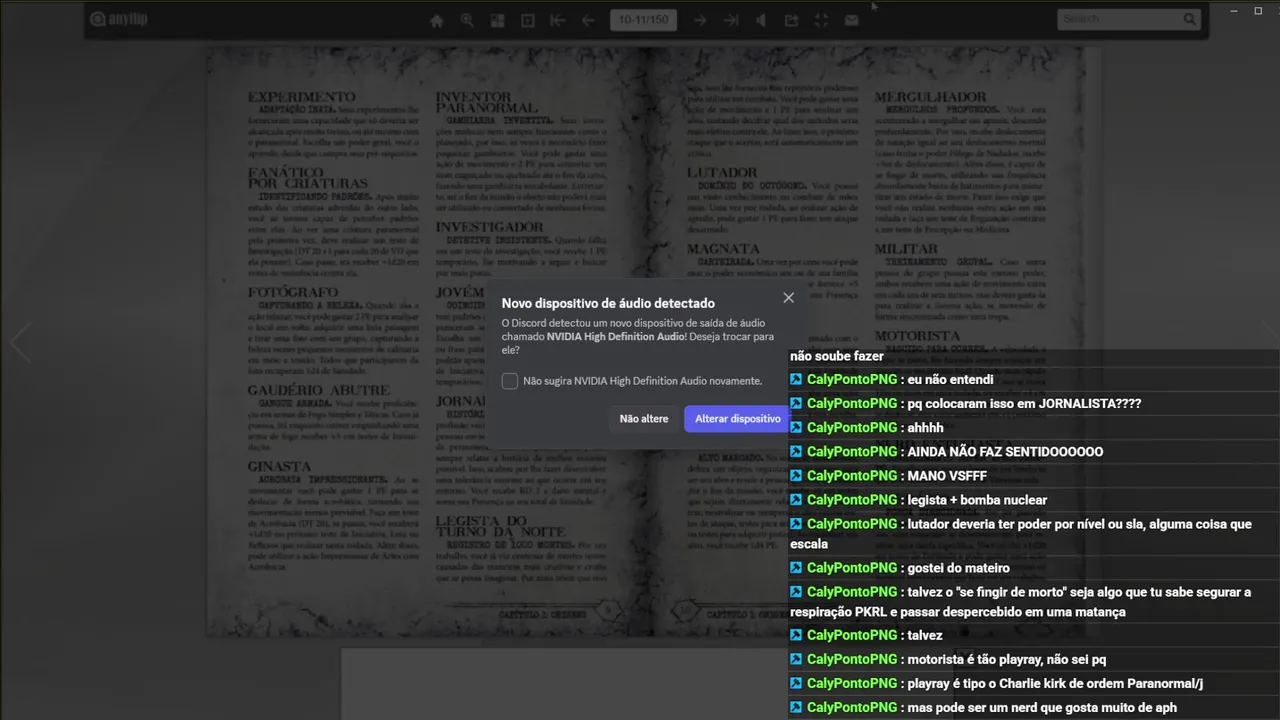Flip to previous page with the arrow at the page edge
The height and width of the screenshot is (720, 1280).
[x=20, y=342]
